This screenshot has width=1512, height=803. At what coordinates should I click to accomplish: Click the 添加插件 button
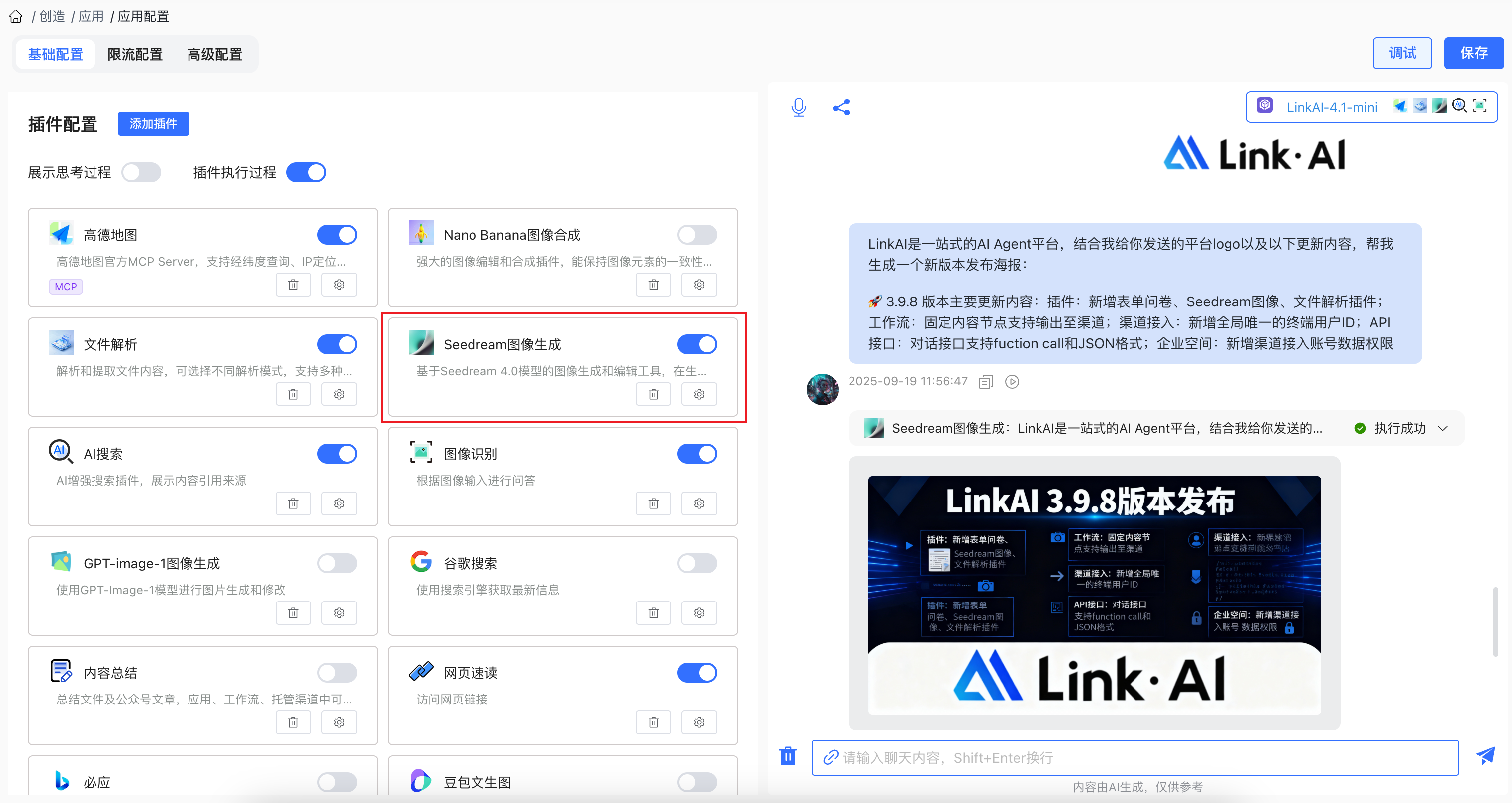point(153,124)
